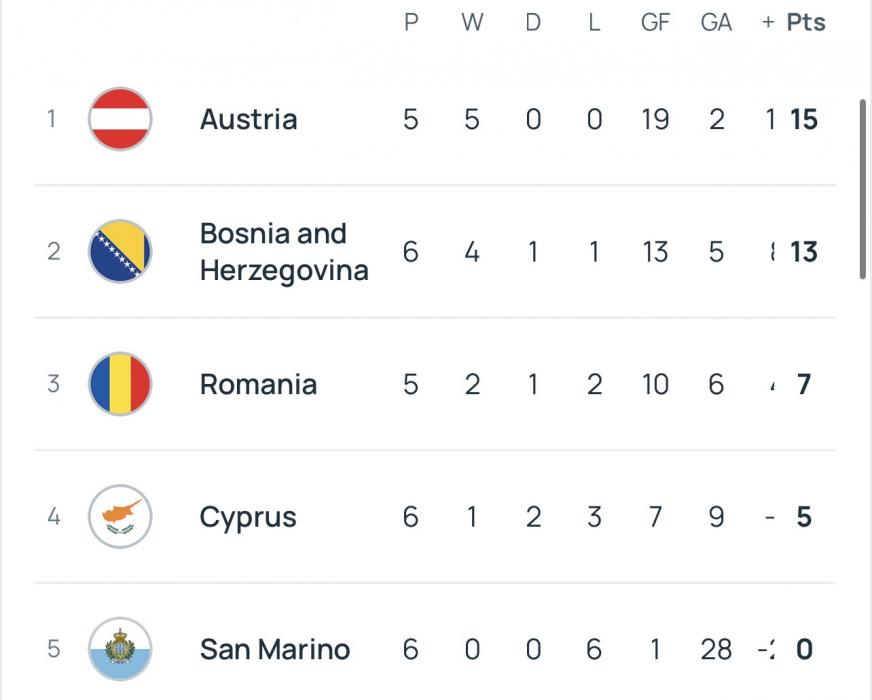The height and width of the screenshot is (700, 872).
Task: Open the Austria team link
Action: (x=248, y=119)
